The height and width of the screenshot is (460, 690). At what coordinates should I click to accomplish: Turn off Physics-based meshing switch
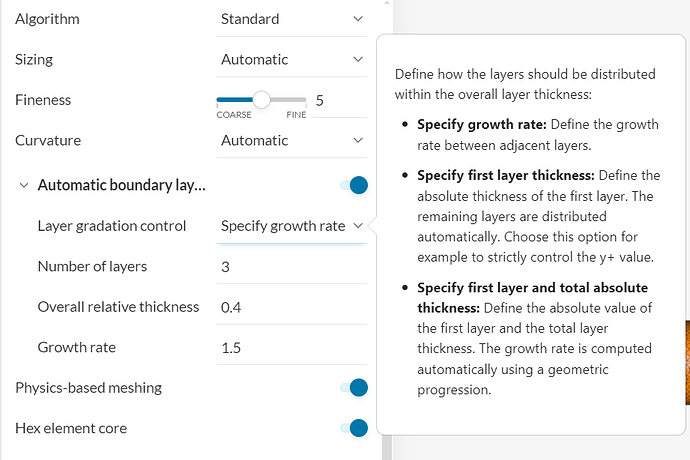354,388
